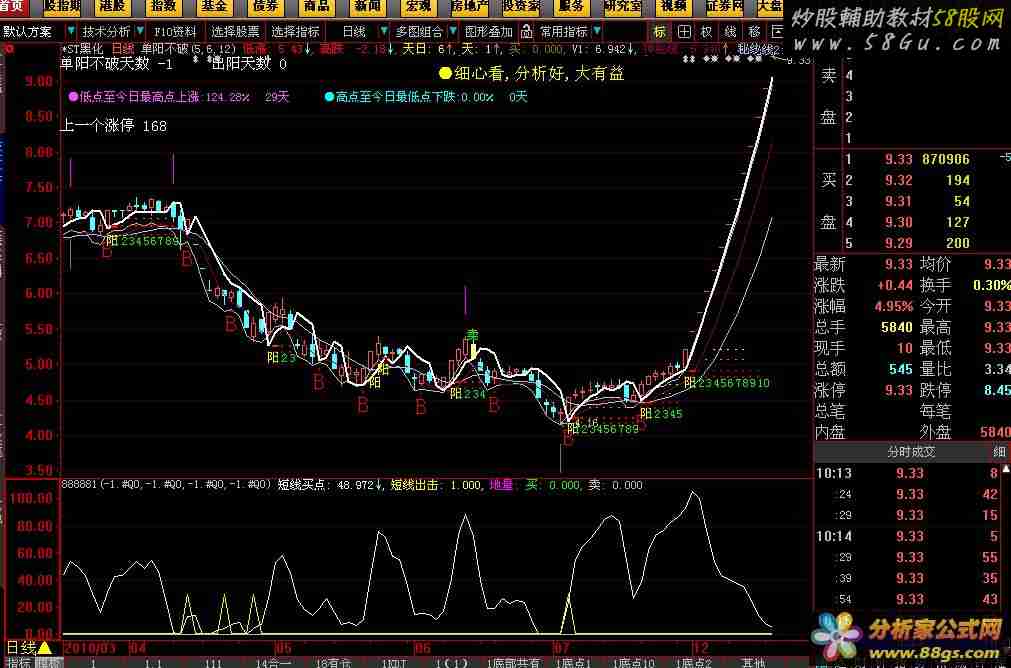Click the yellow dot before 细心看
This screenshot has width=1011, height=668.
pos(445,74)
